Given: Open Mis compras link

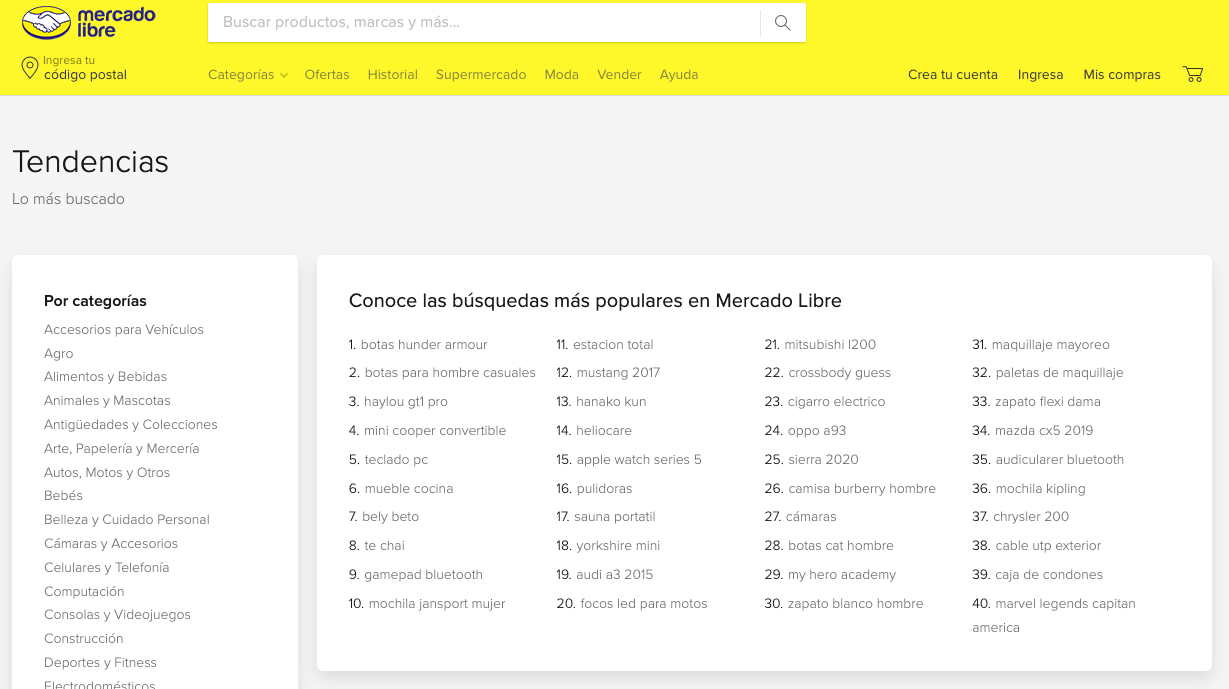Looking at the screenshot, I should coord(1122,75).
